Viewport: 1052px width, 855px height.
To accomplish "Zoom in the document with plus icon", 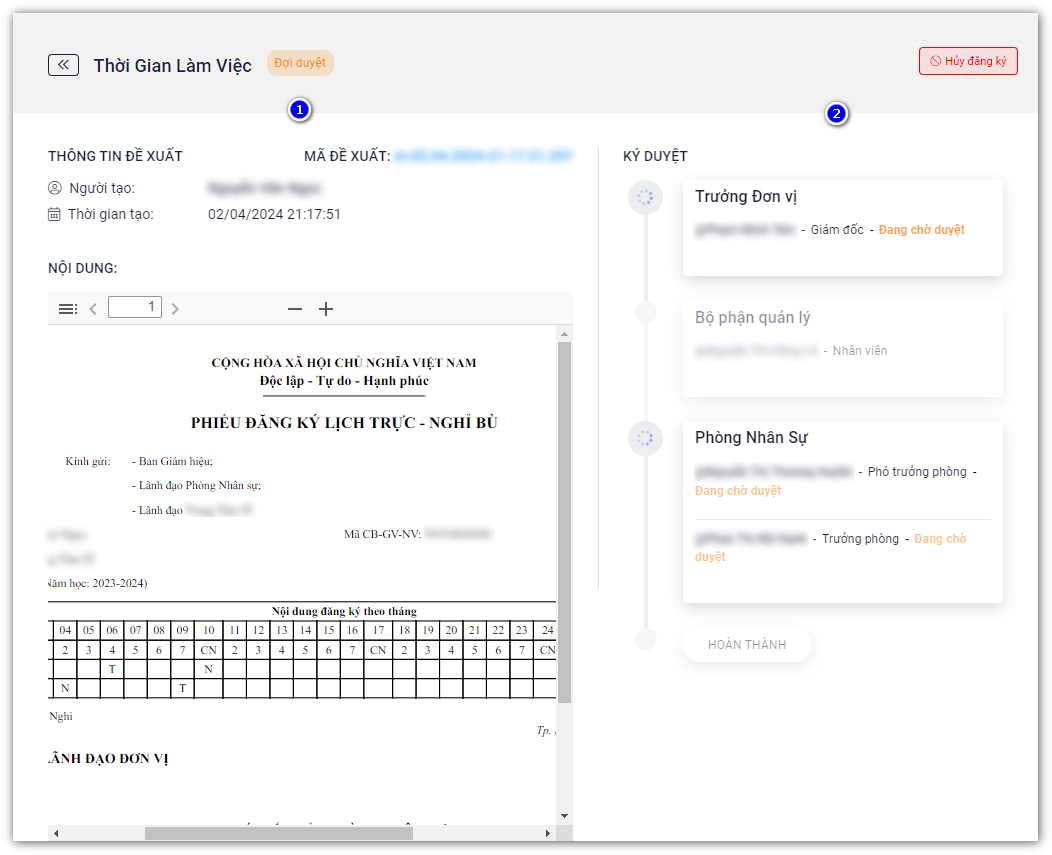I will [326, 309].
